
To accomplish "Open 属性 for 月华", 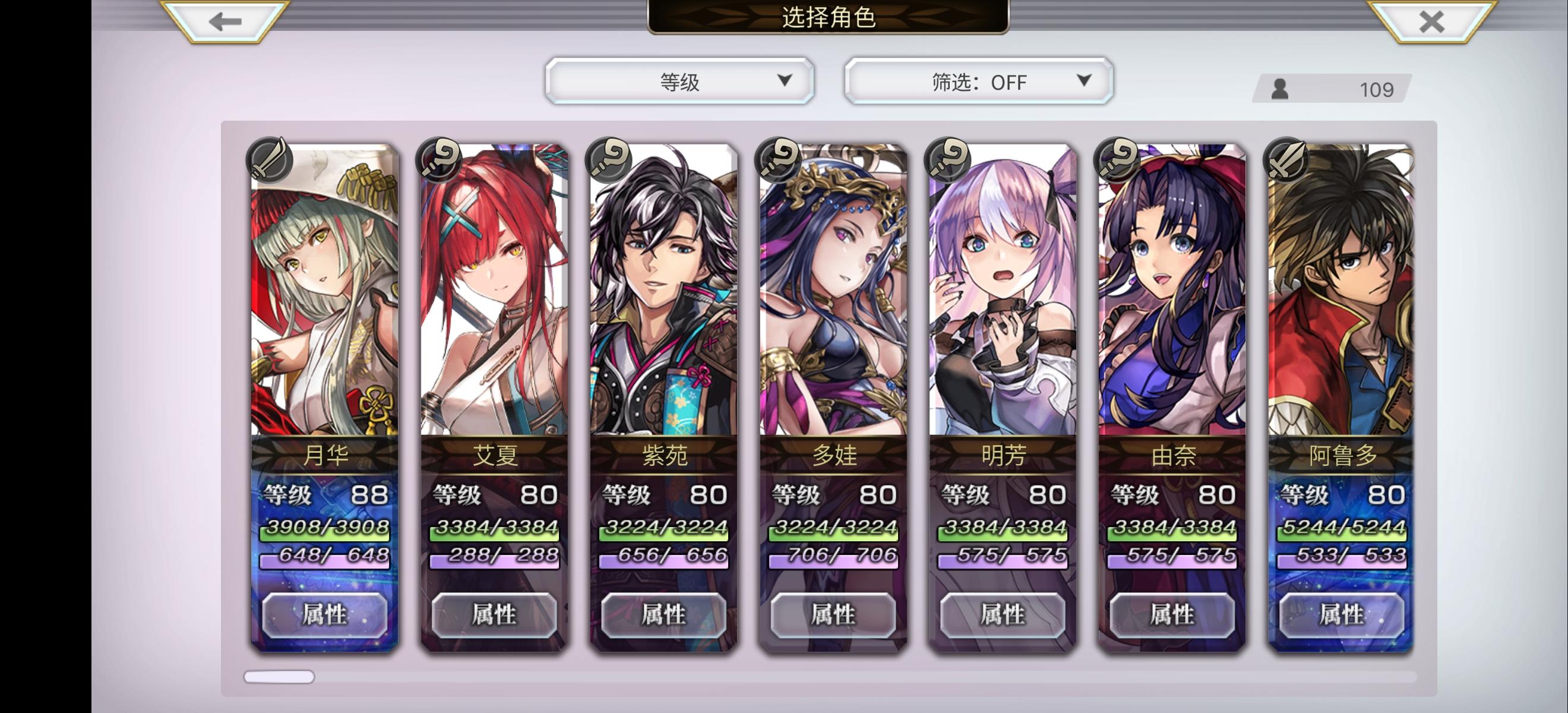I will pos(324,614).
